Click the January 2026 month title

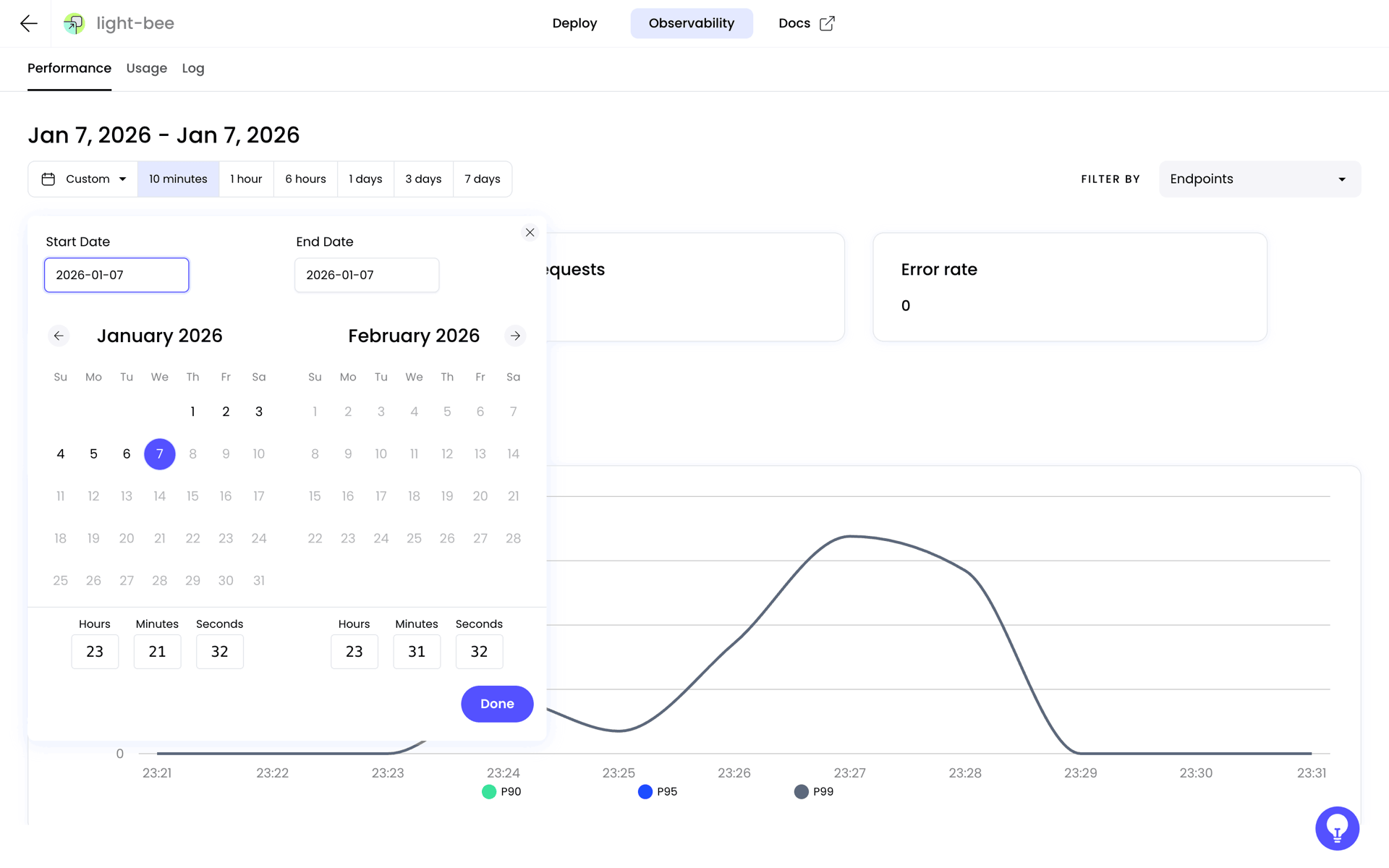[160, 336]
